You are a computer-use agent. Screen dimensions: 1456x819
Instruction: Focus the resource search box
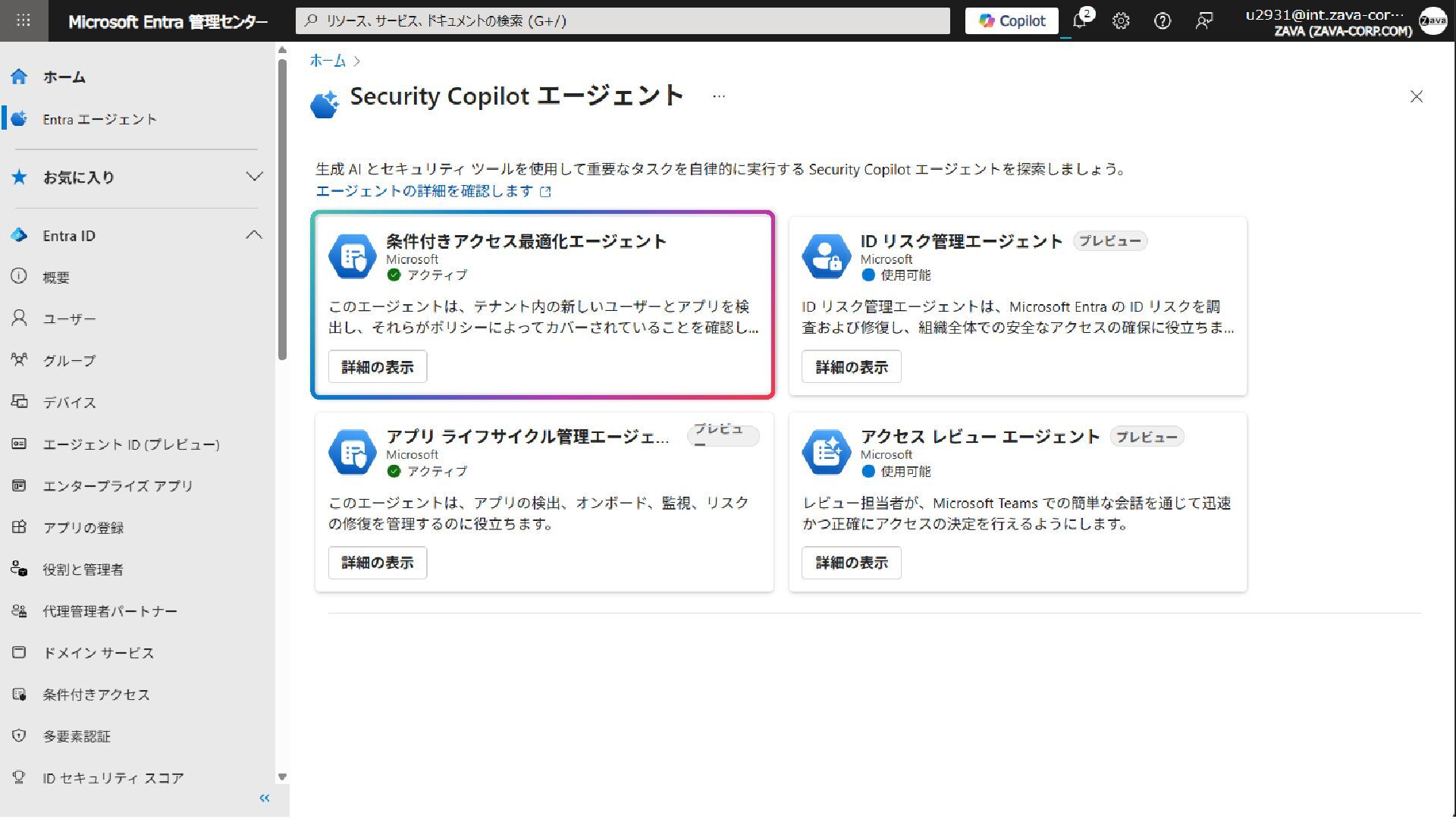pos(622,21)
